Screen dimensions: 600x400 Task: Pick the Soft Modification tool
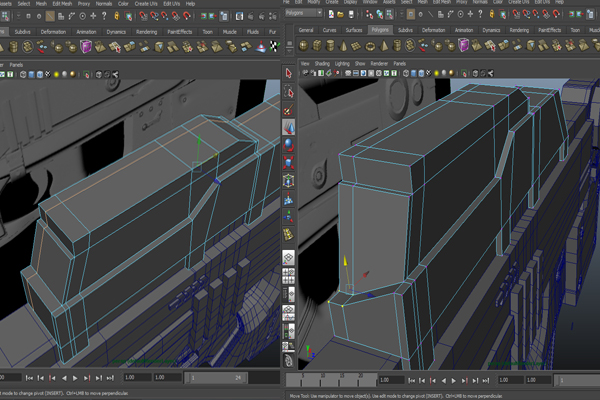click(x=289, y=199)
